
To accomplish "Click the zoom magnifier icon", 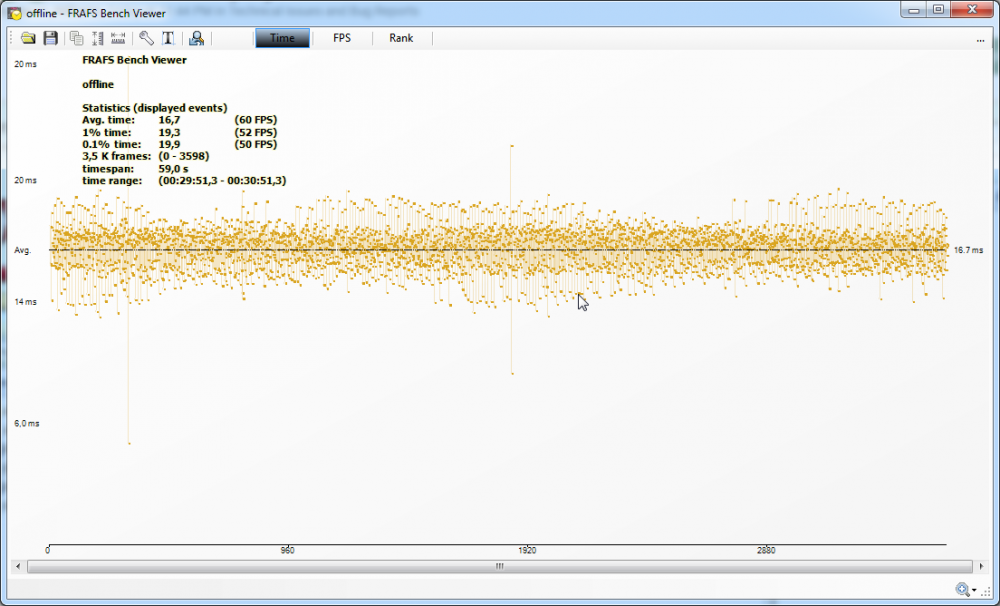I will pyautogui.click(x=962, y=590).
